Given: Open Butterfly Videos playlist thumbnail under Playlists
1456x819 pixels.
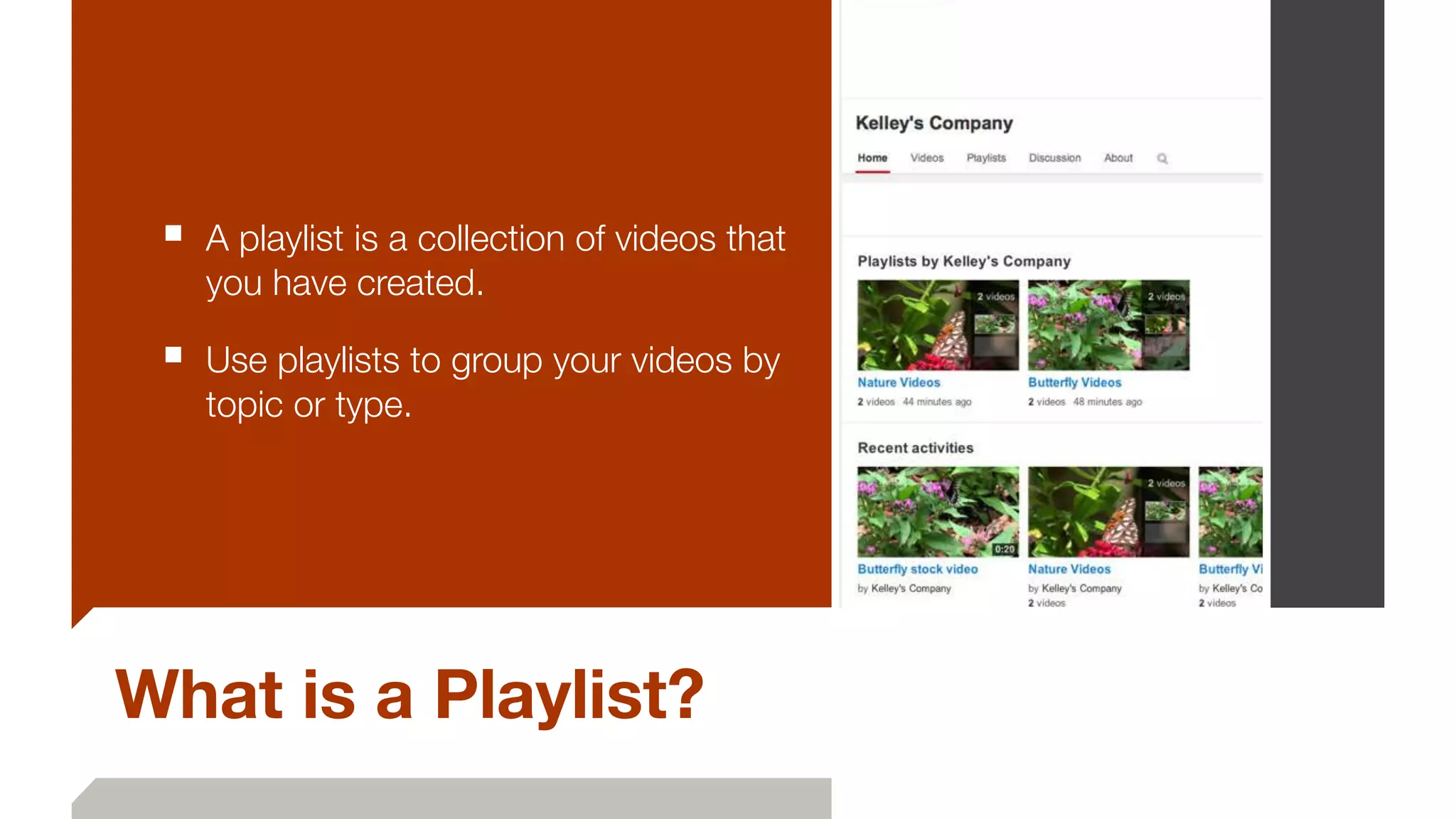Looking at the screenshot, I should [x=1108, y=325].
